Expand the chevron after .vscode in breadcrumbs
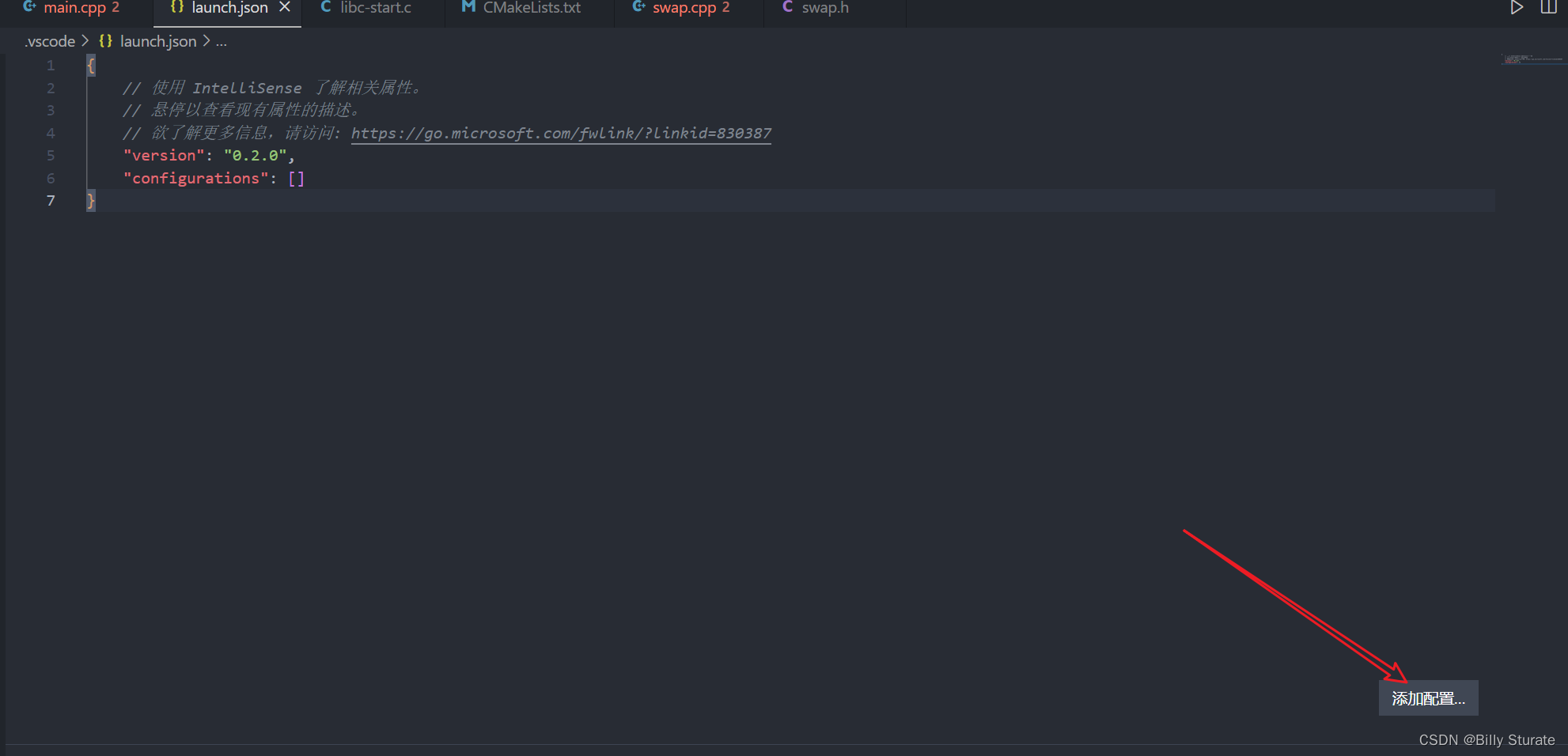The image size is (1568, 756). (85, 40)
